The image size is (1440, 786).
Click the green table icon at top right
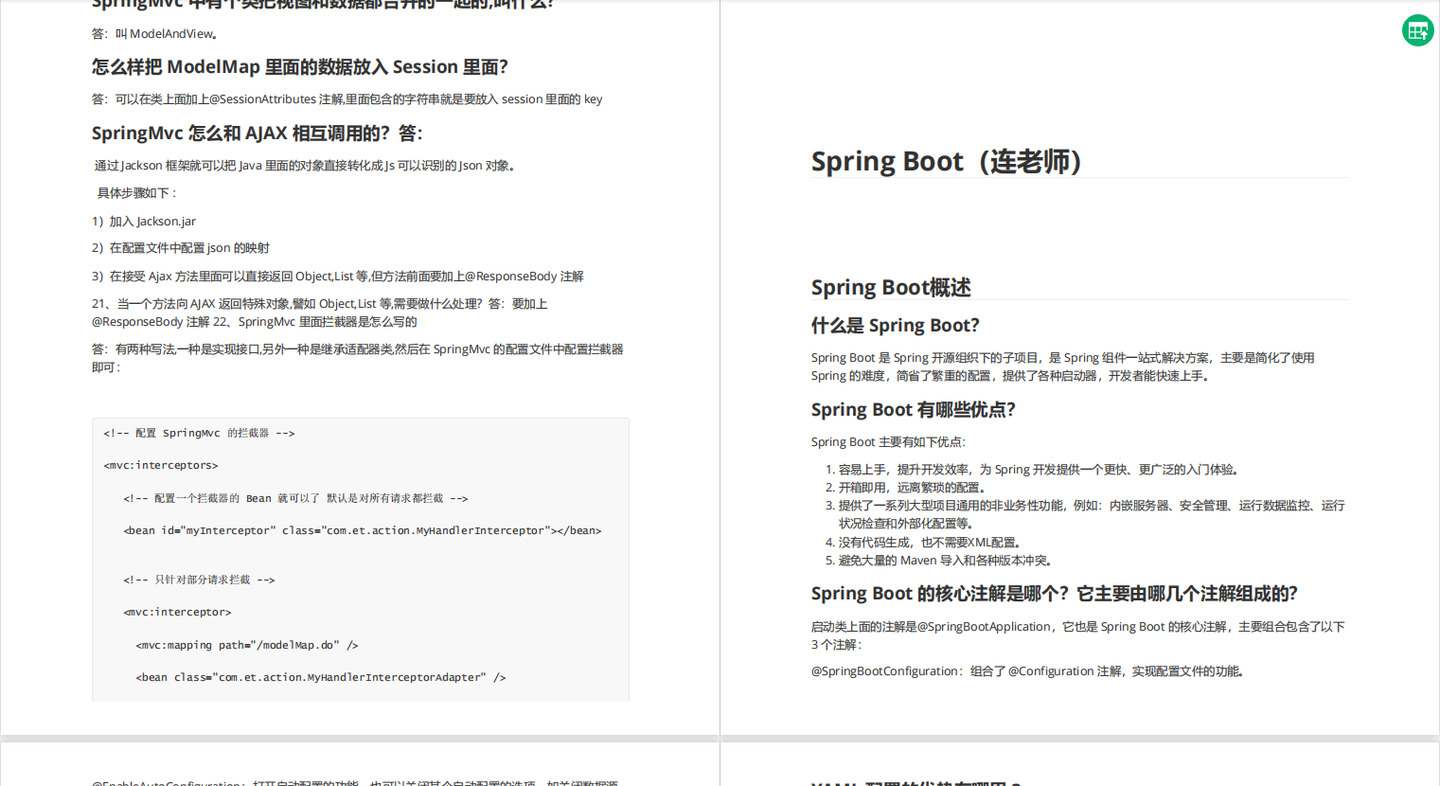1417,30
